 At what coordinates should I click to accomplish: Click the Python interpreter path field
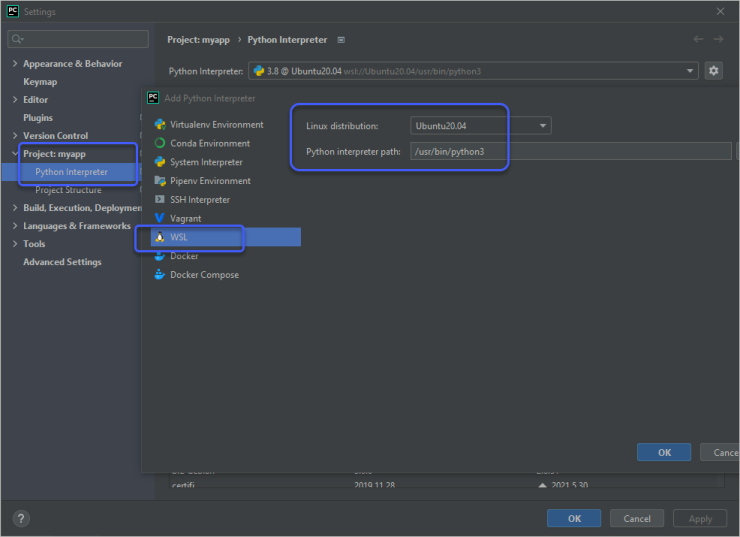(x=571, y=151)
